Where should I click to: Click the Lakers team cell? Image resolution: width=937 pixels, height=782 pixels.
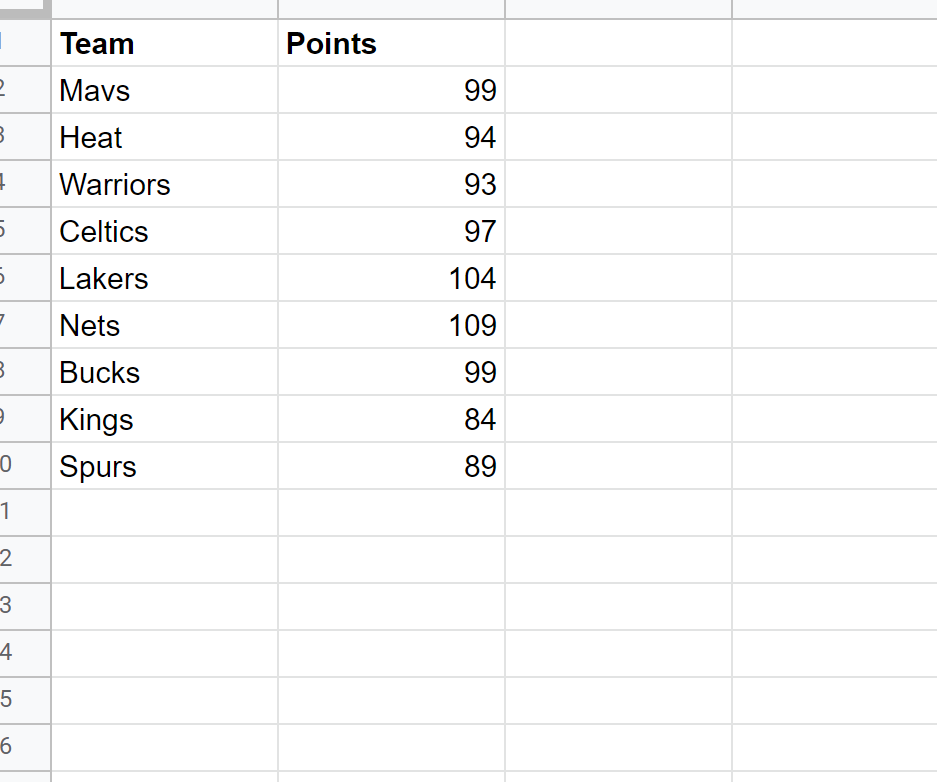164,279
